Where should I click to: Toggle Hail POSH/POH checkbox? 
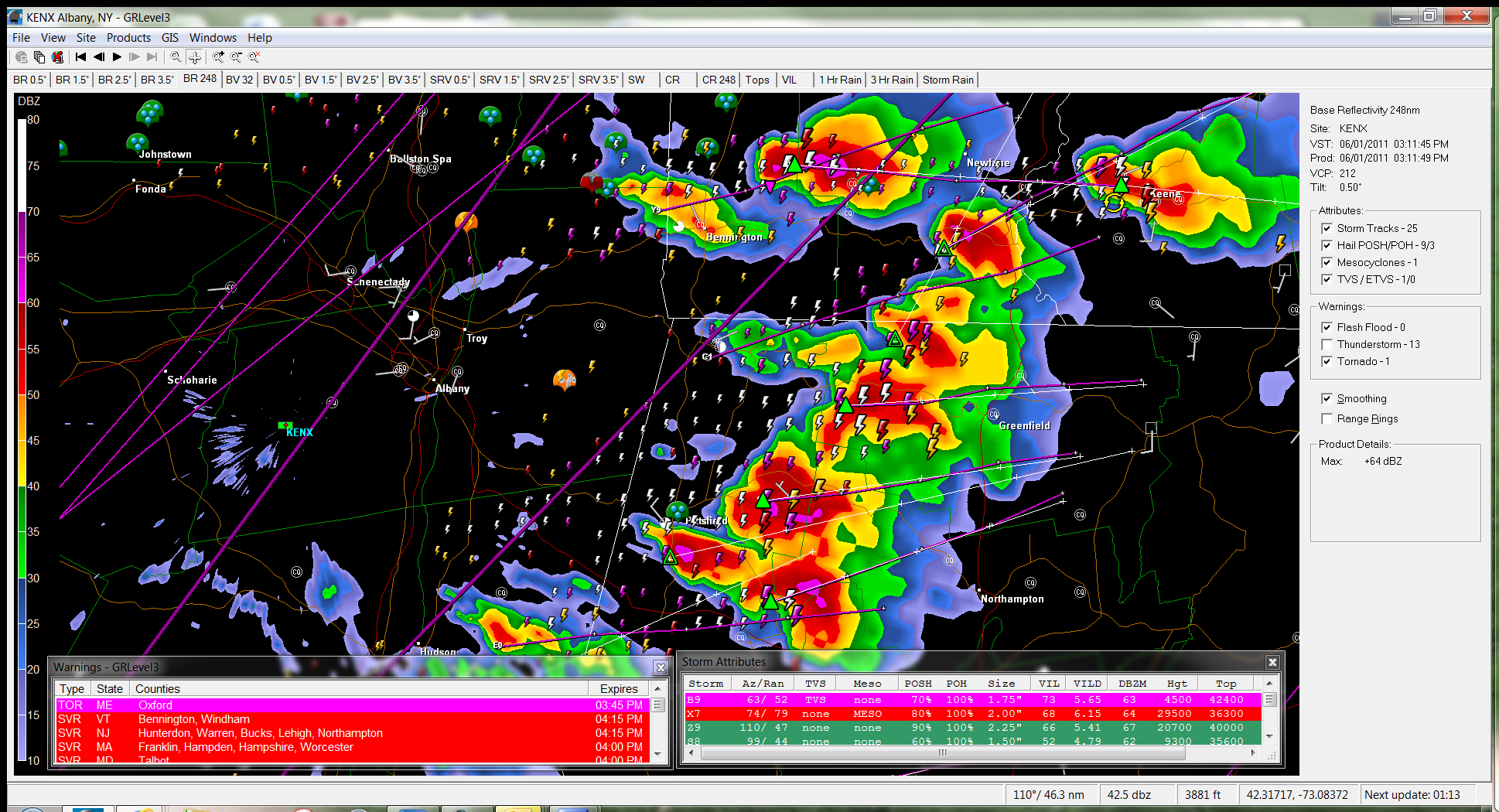[1327, 245]
